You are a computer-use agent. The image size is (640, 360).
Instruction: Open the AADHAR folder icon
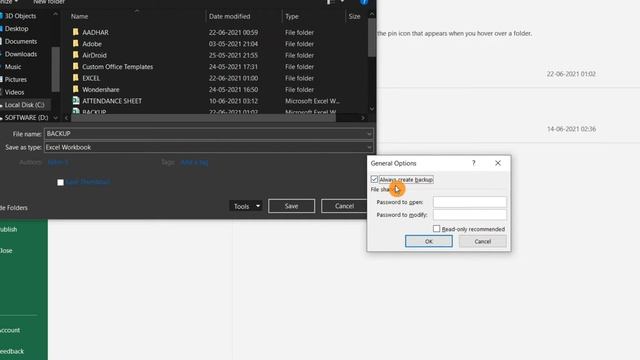(76, 32)
